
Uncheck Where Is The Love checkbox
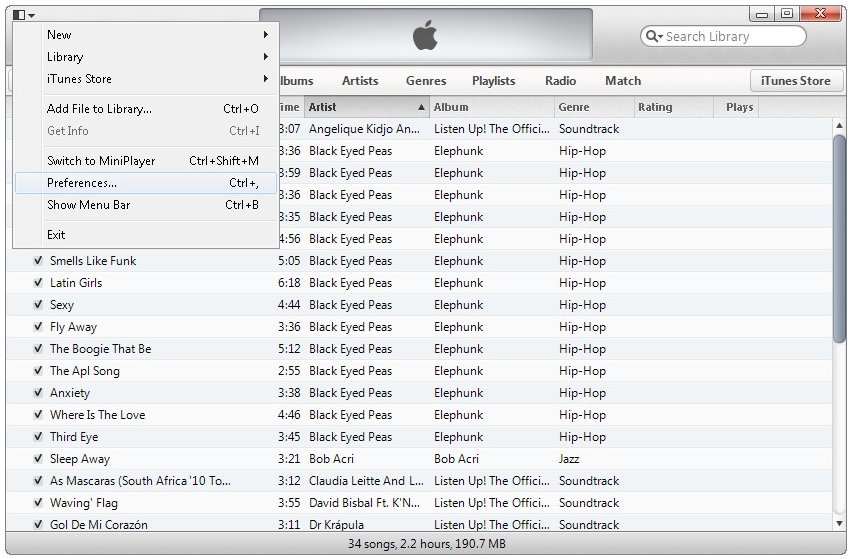click(x=38, y=414)
